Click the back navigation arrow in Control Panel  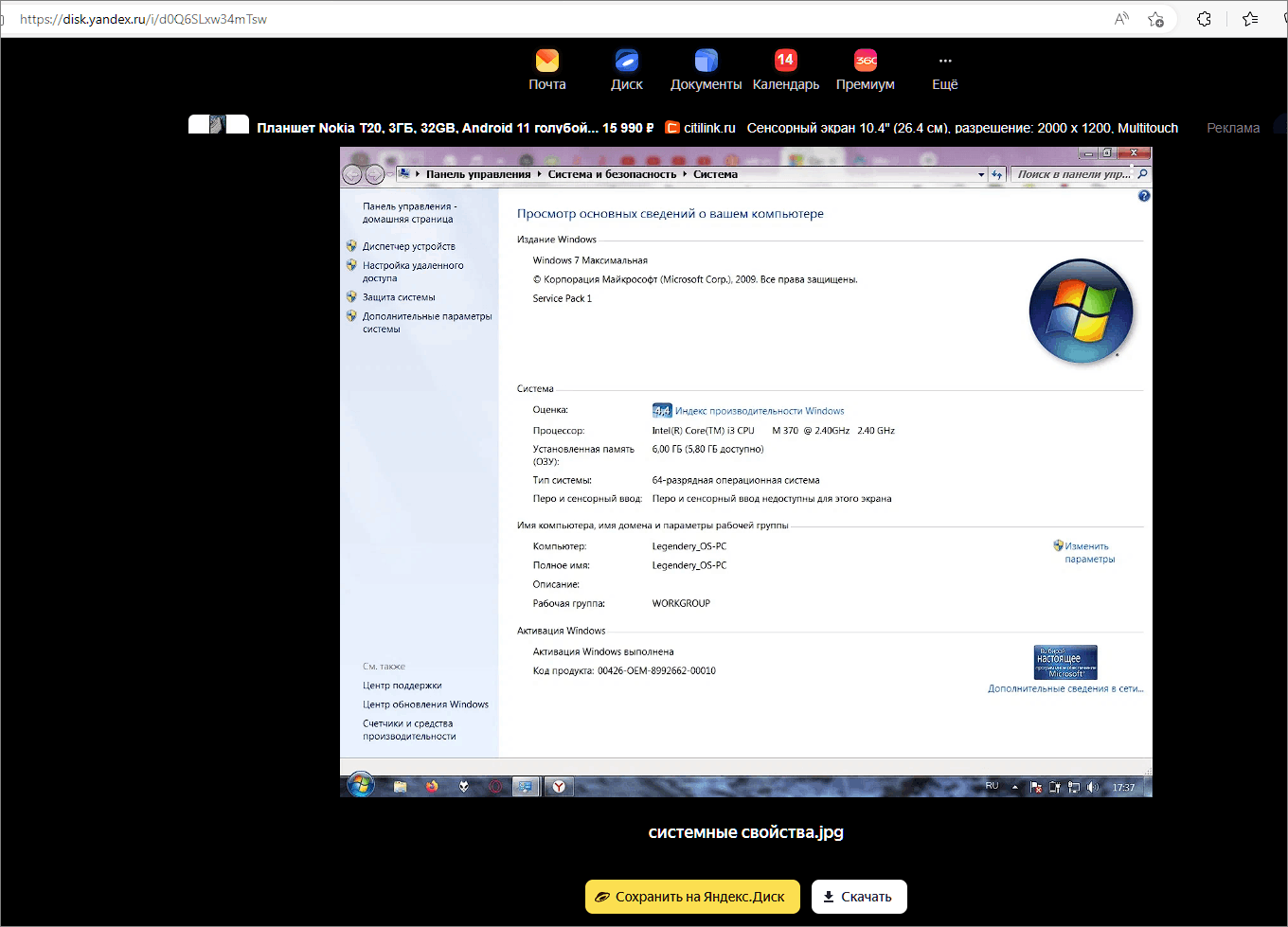tap(352, 174)
